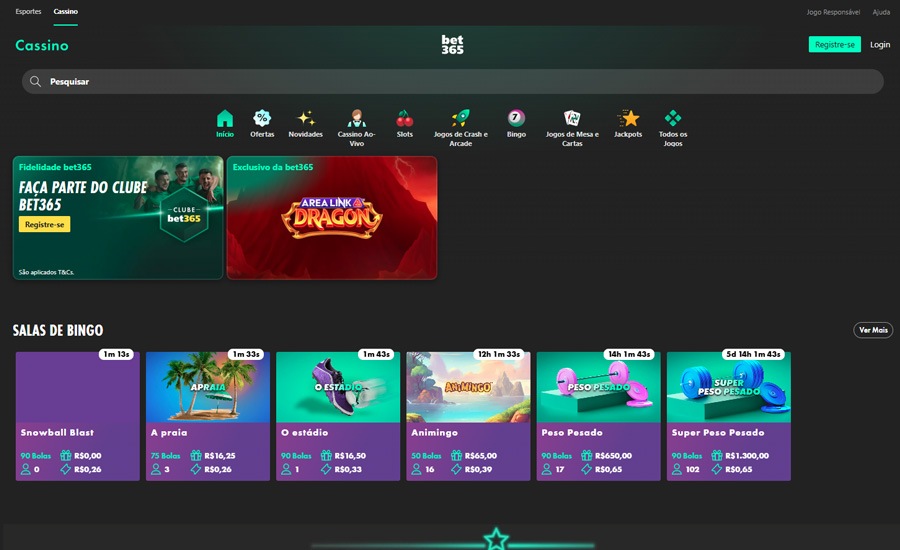Screen dimensions: 900x550
Task: Click the R$650,00 prize value
Action: click(614, 456)
